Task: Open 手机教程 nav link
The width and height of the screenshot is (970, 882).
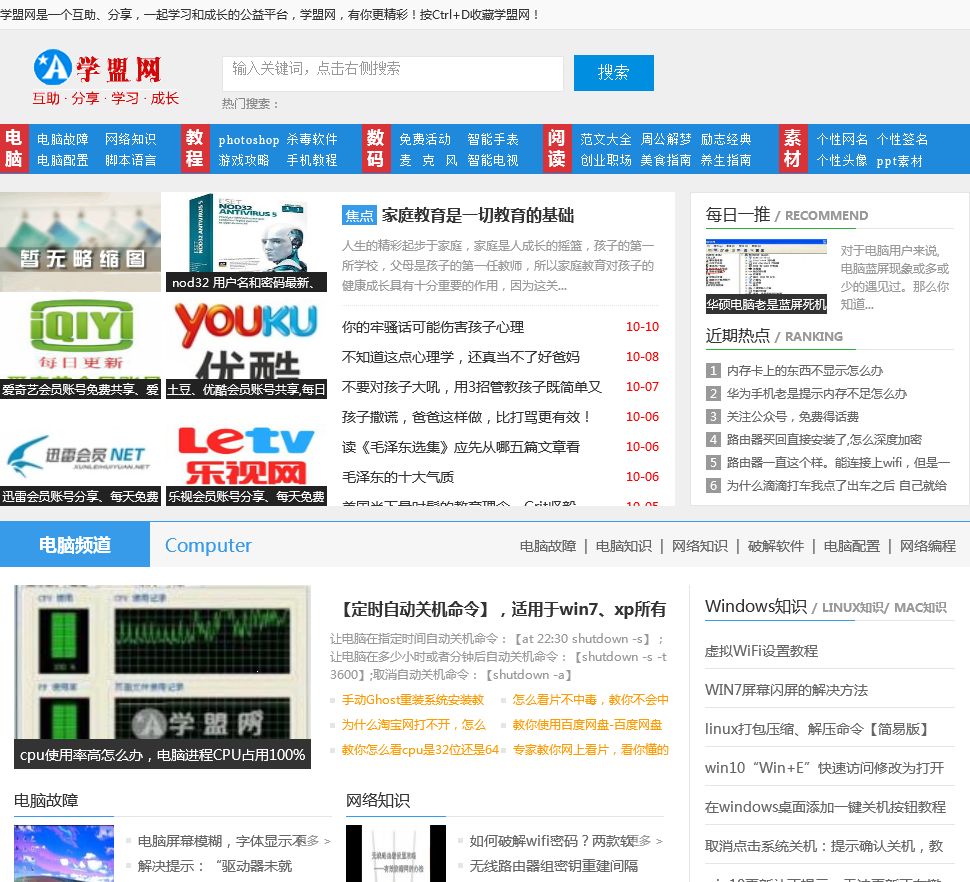Action: coord(312,160)
